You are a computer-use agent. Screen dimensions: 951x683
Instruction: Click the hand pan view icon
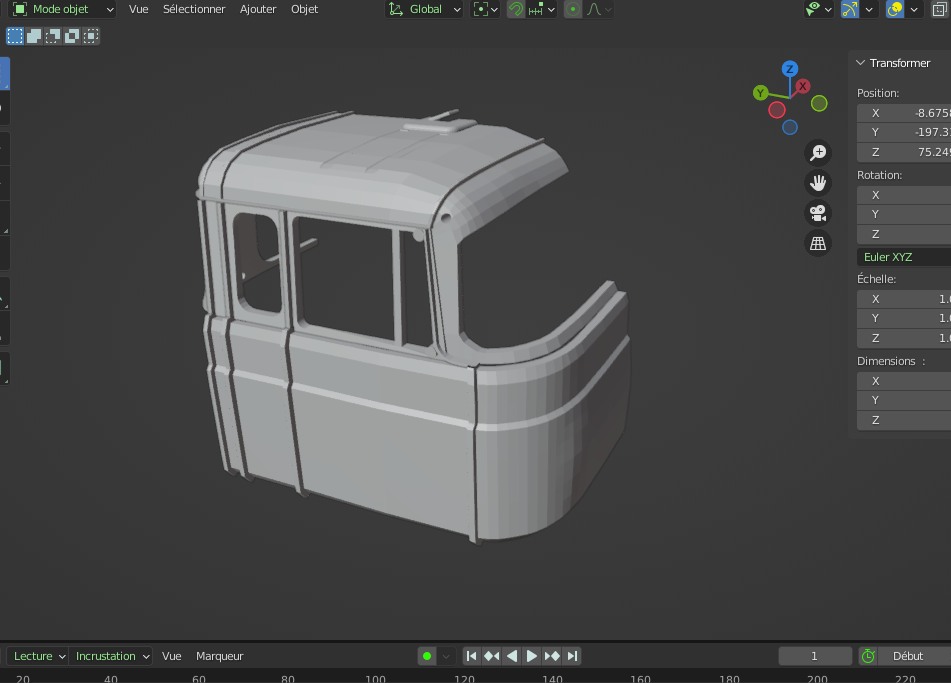coord(818,182)
